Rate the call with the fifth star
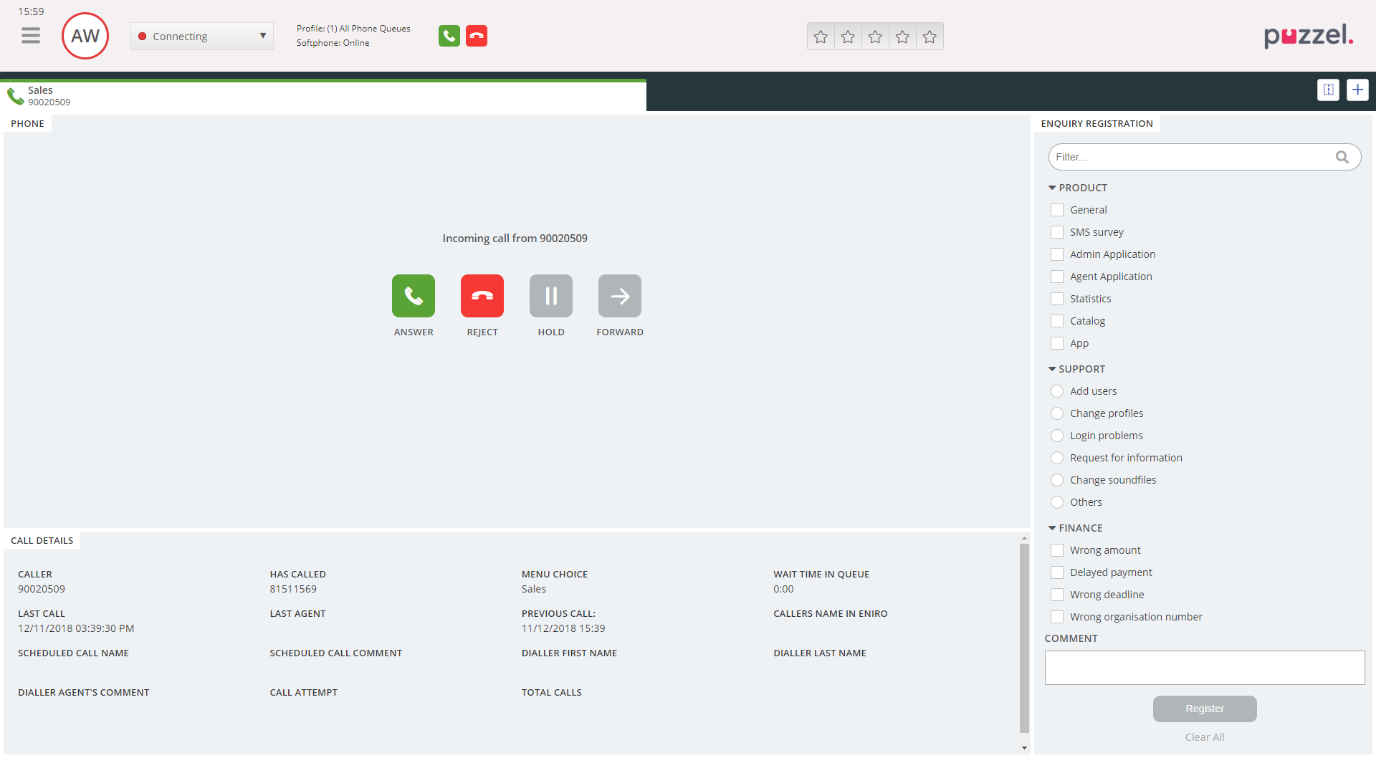 click(x=929, y=35)
